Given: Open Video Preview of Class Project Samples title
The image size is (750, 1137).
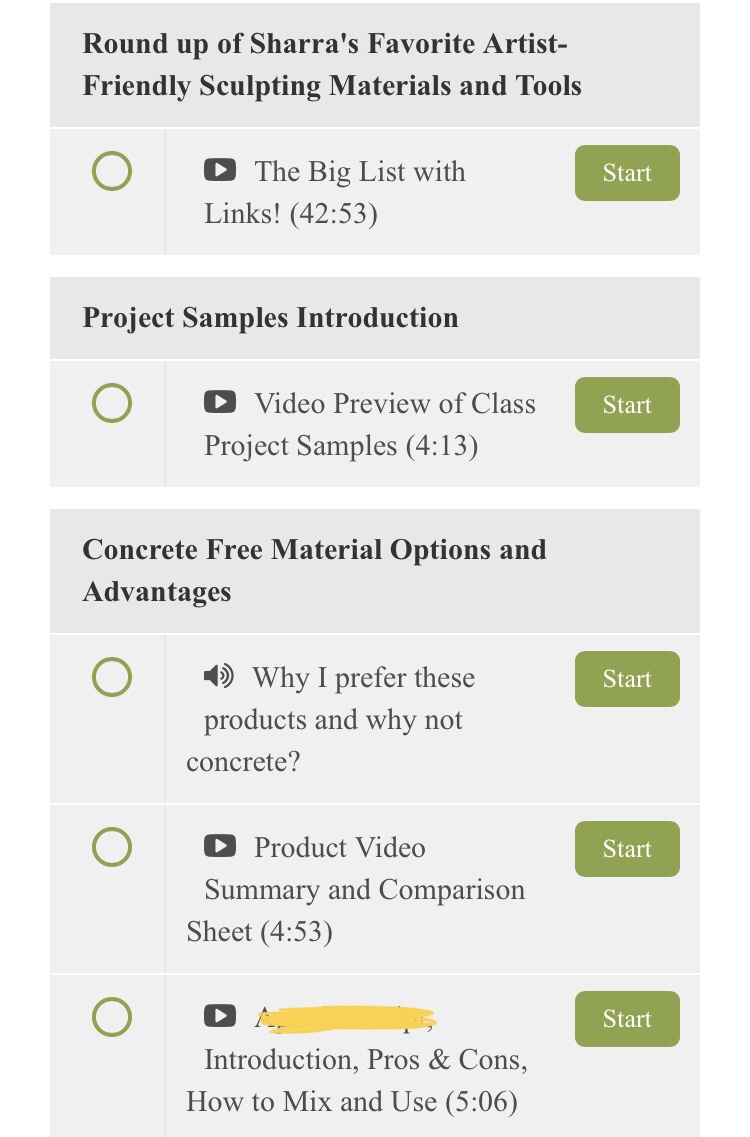Looking at the screenshot, I should [370, 424].
